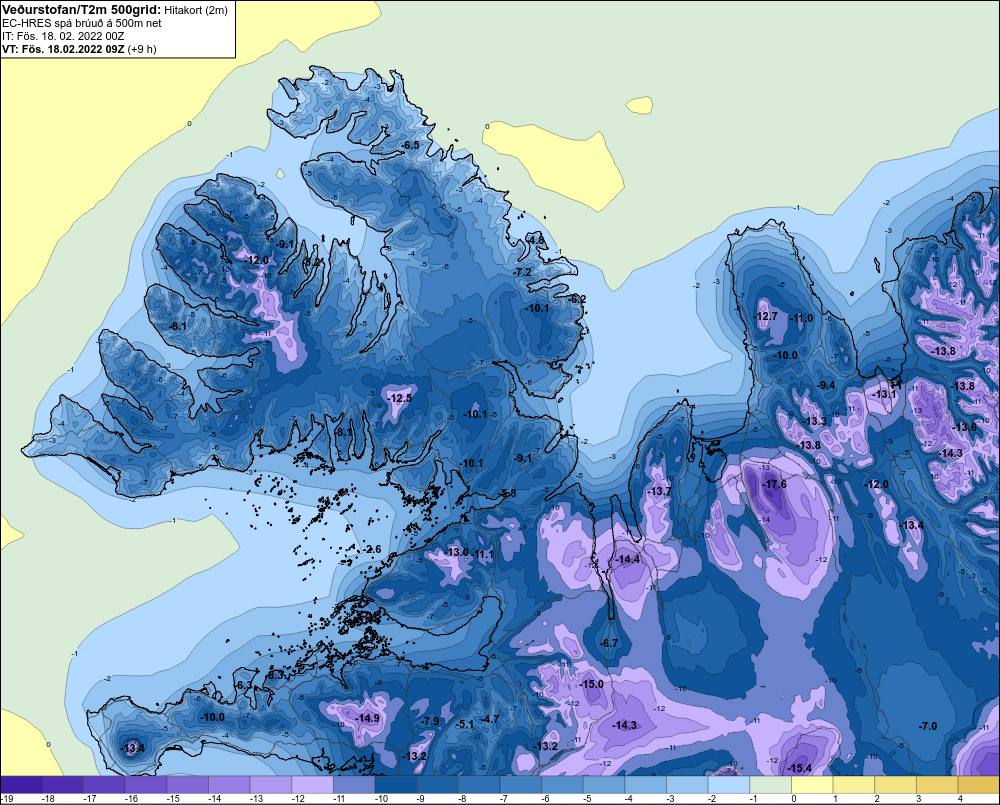Select the -15.4 temperature label
Screen dimensions: 1000x805
click(799, 768)
